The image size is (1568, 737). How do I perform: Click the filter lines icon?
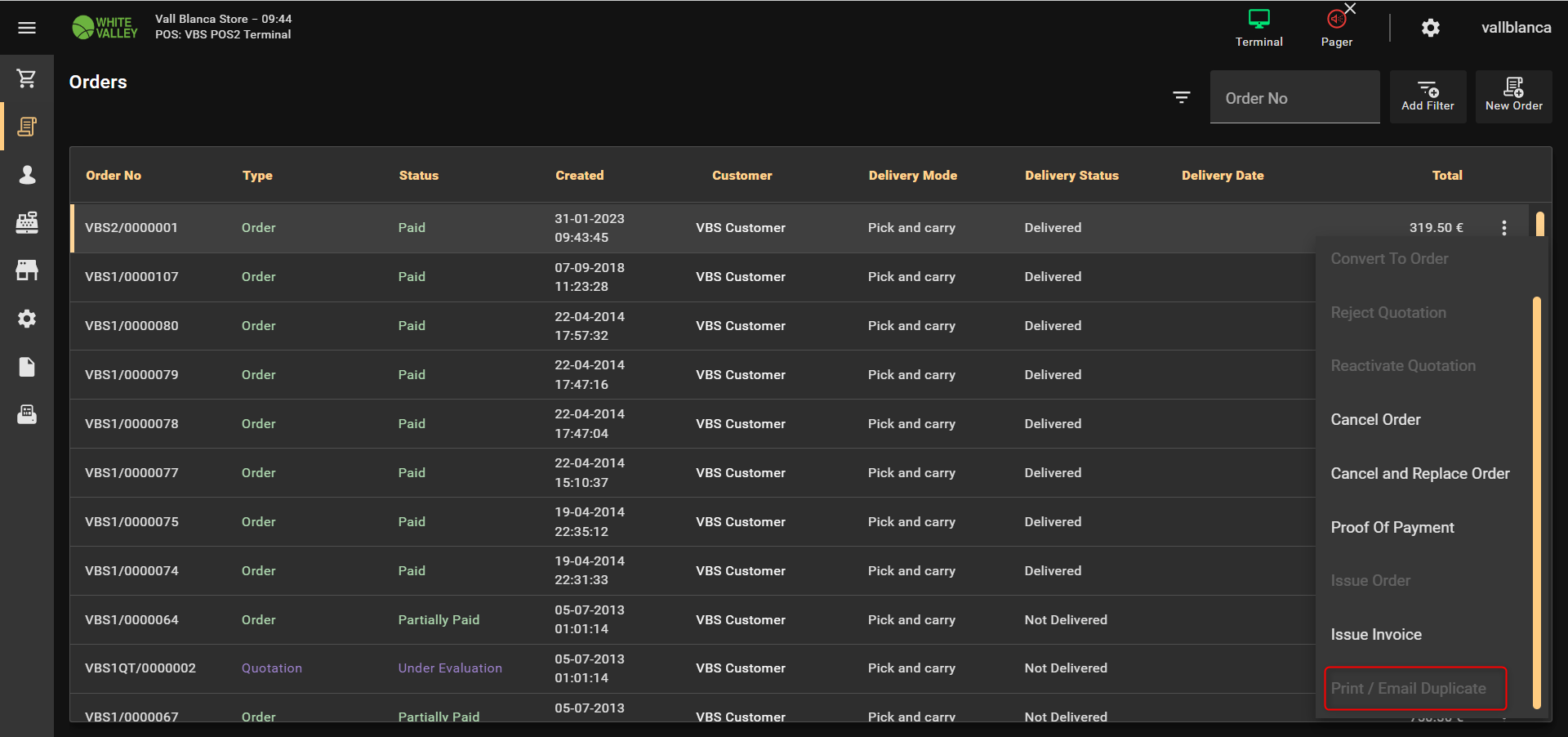click(1181, 97)
